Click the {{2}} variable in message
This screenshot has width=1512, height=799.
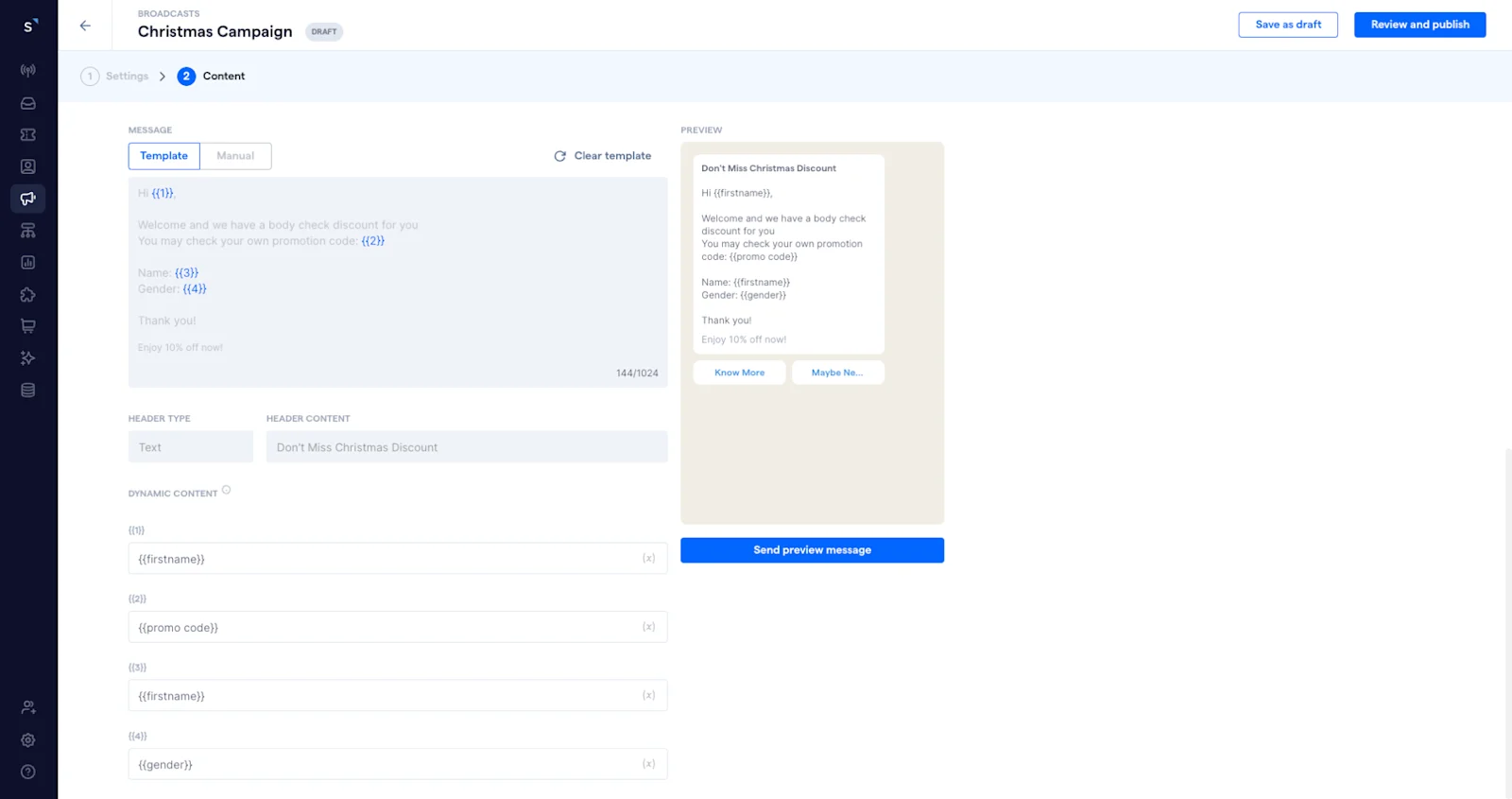coord(373,241)
